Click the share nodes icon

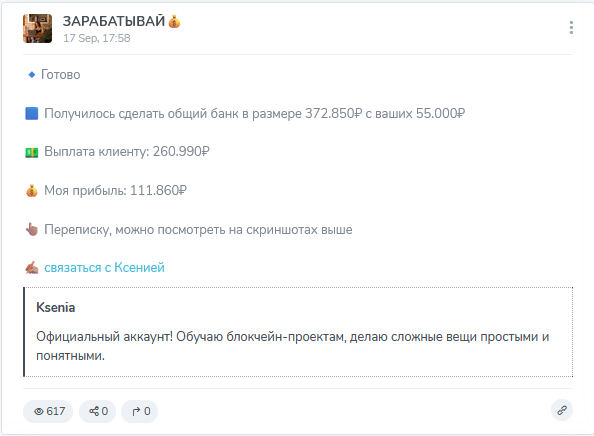(94, 411)
